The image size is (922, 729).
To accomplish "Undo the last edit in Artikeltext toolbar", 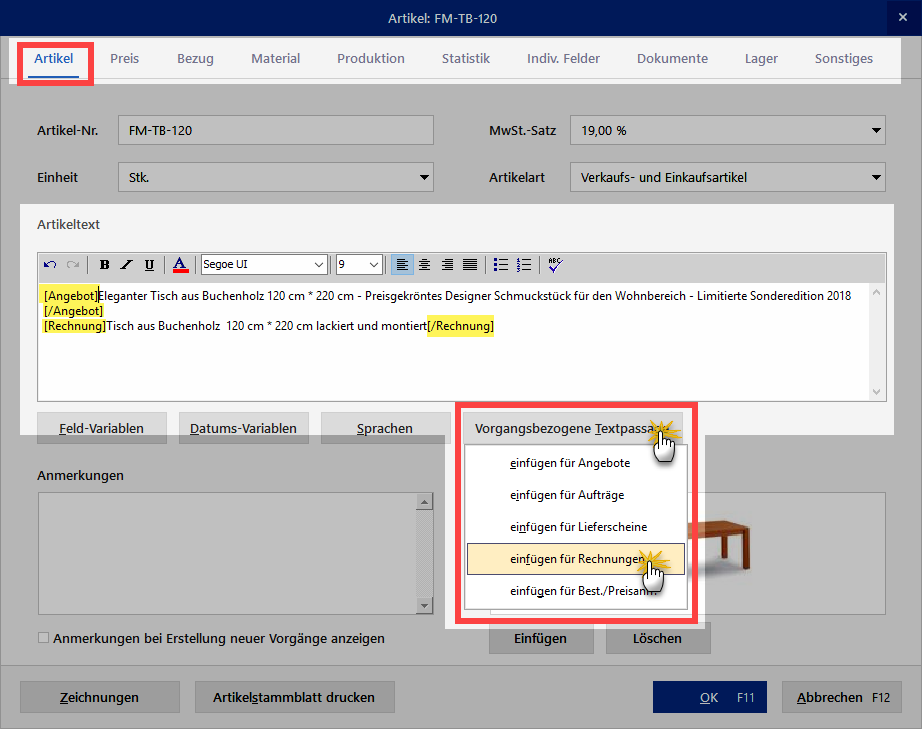I will click(50, 265).
